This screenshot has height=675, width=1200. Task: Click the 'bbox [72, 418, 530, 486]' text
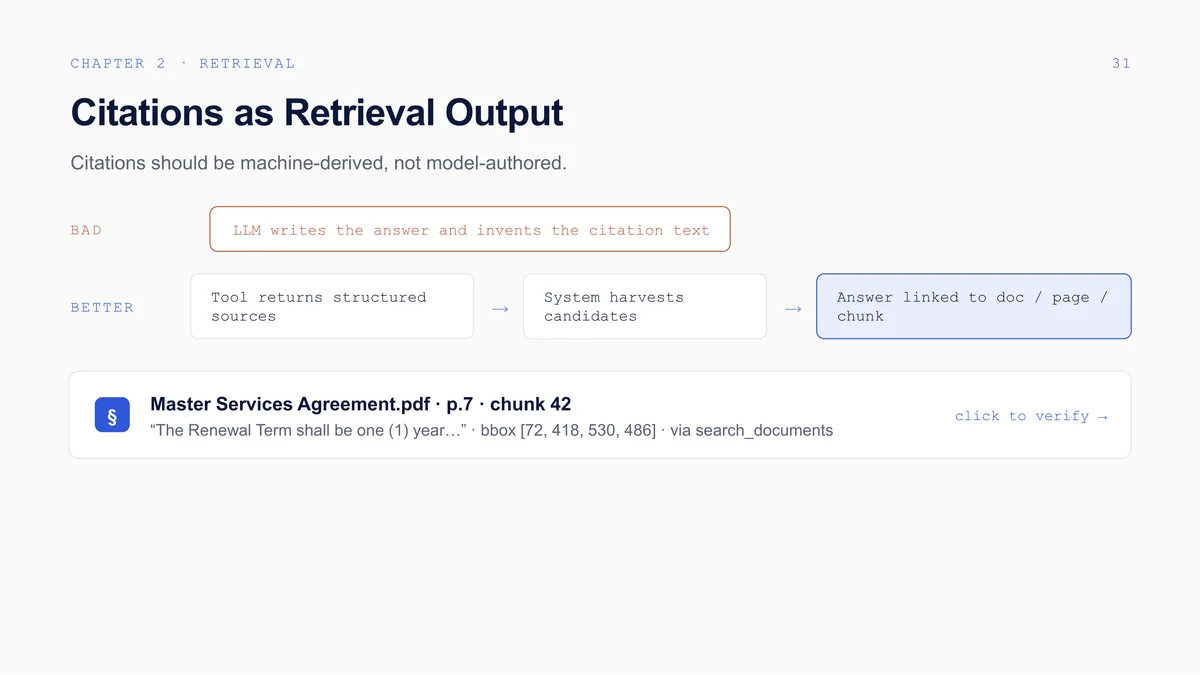tap(568, 431)
